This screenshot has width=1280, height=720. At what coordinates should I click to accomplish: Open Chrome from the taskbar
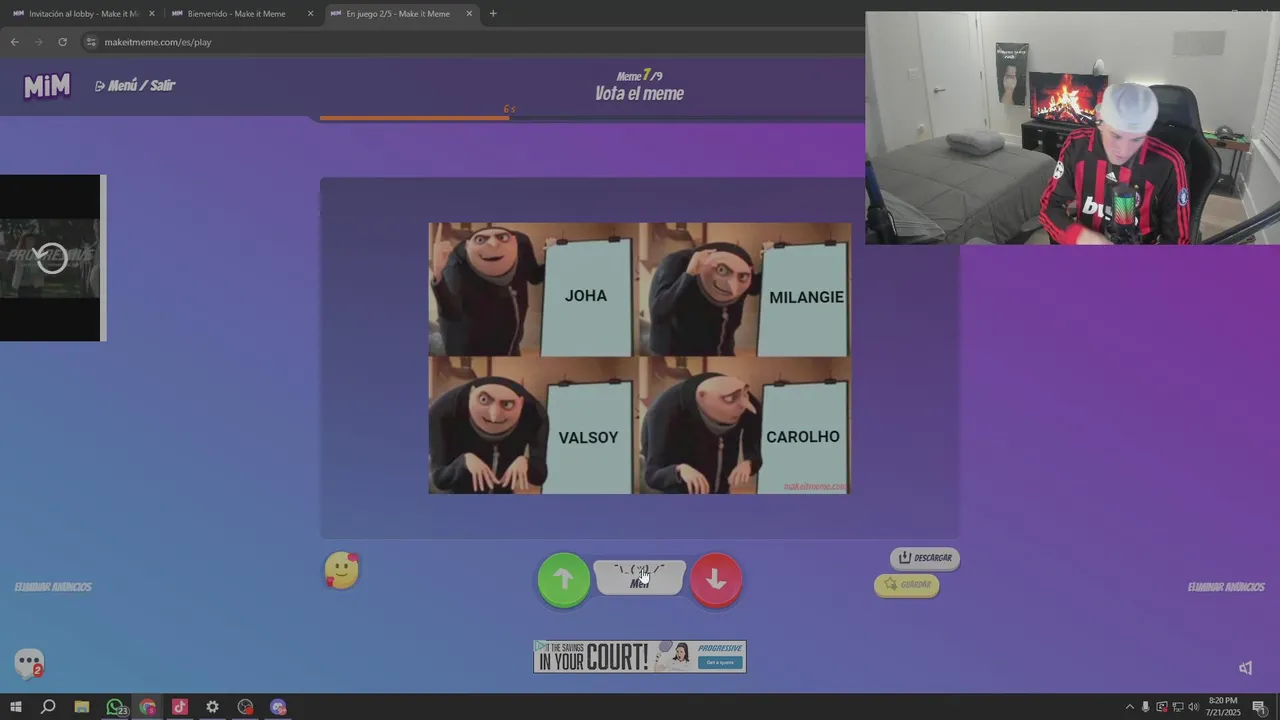(x=148, y=707)
